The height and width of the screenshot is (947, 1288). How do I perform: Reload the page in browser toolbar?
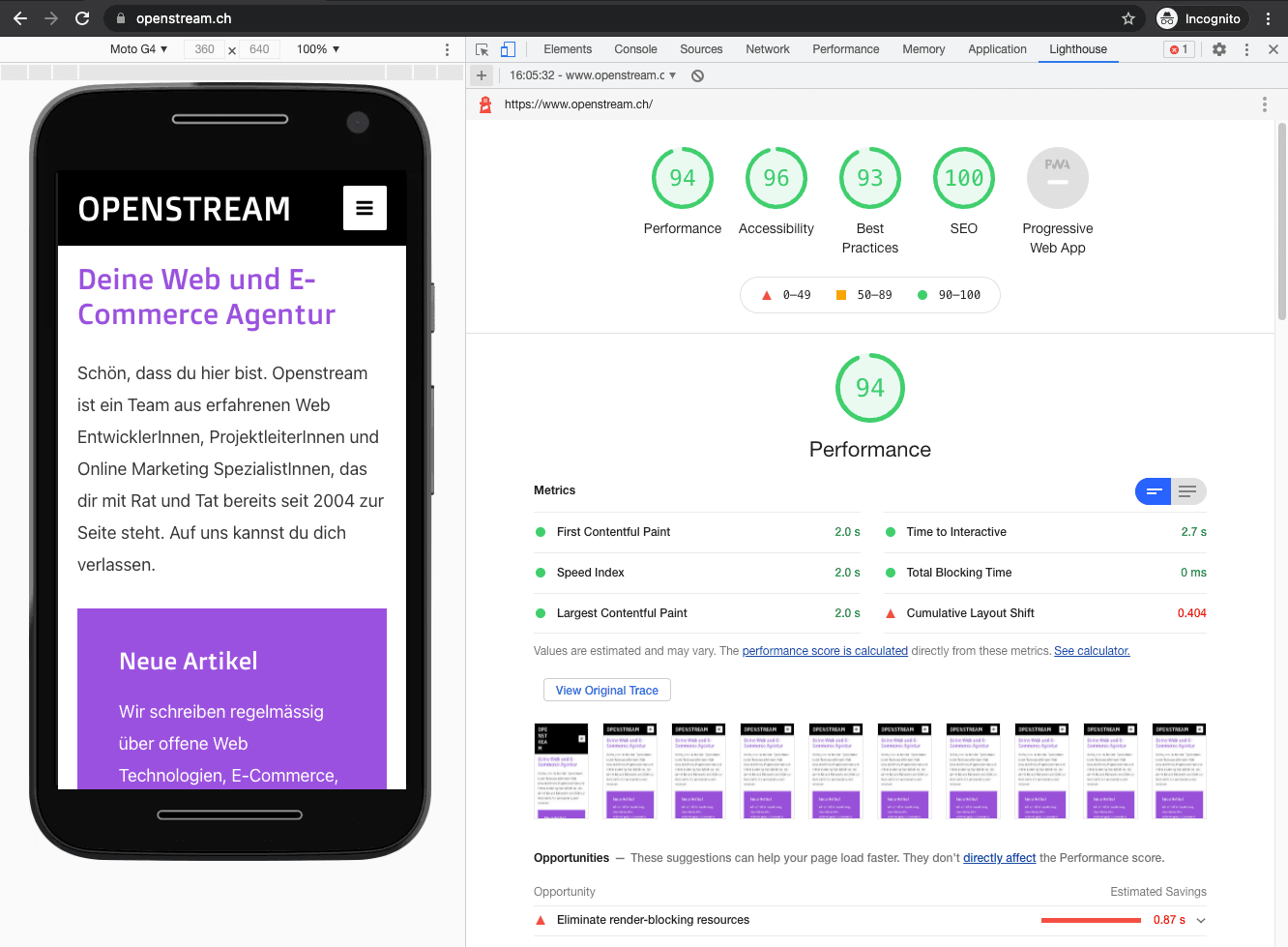(82, 18)
